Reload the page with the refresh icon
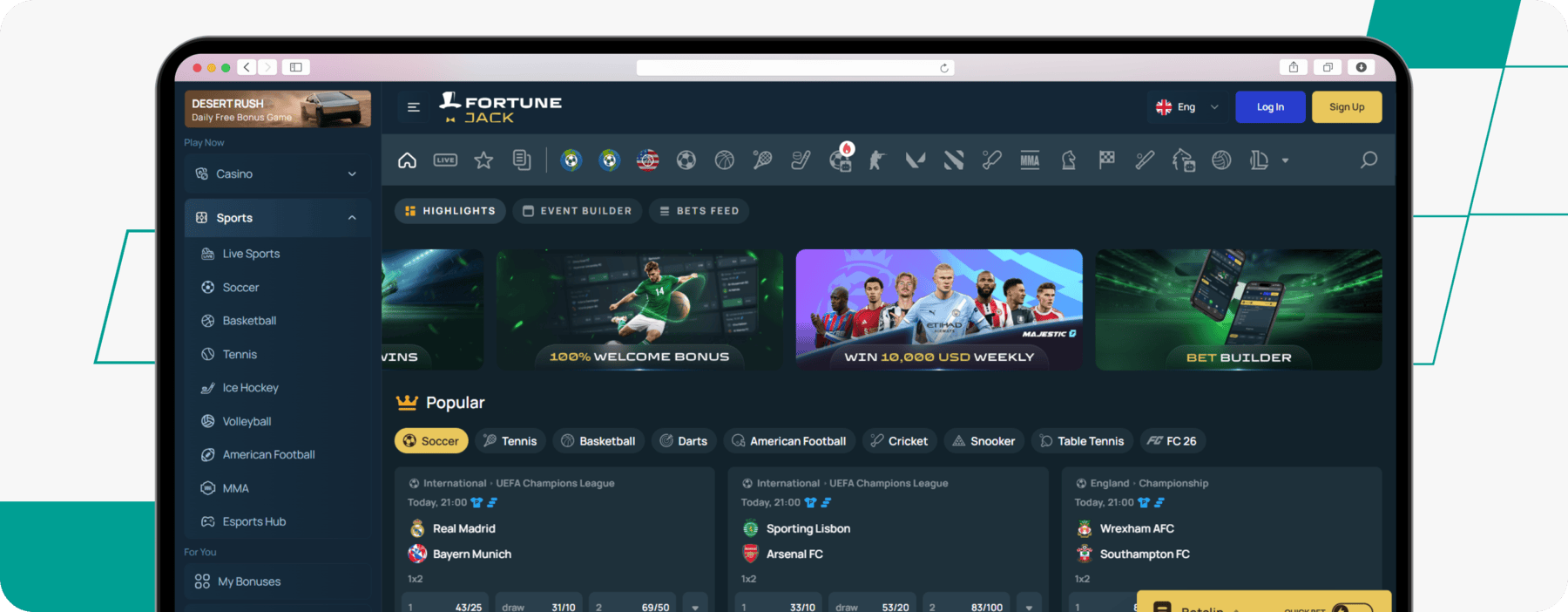The image size is (1568, 612). 944,68
